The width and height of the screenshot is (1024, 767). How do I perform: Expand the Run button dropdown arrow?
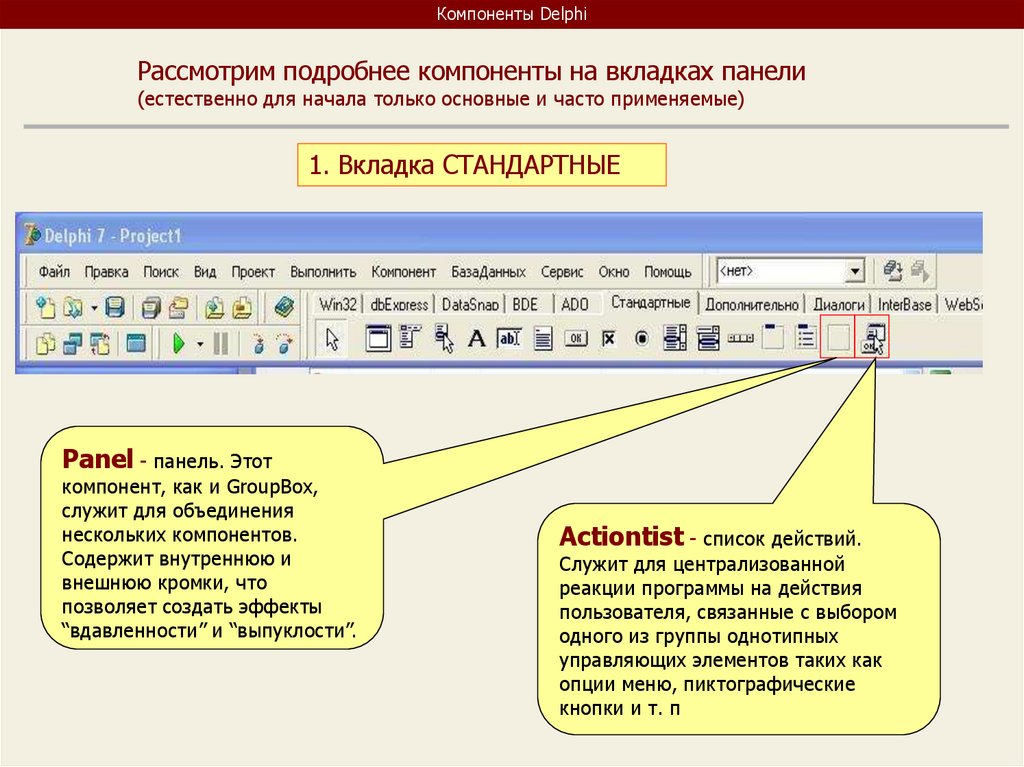pos(200,344)
